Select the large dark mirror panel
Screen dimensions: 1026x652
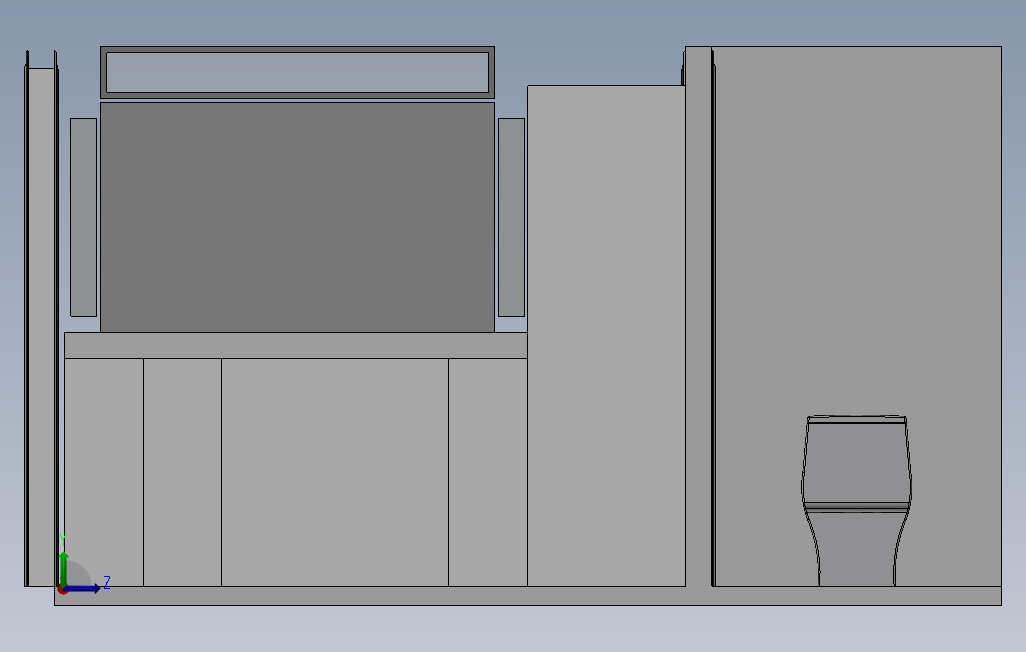tap(297, 217)
